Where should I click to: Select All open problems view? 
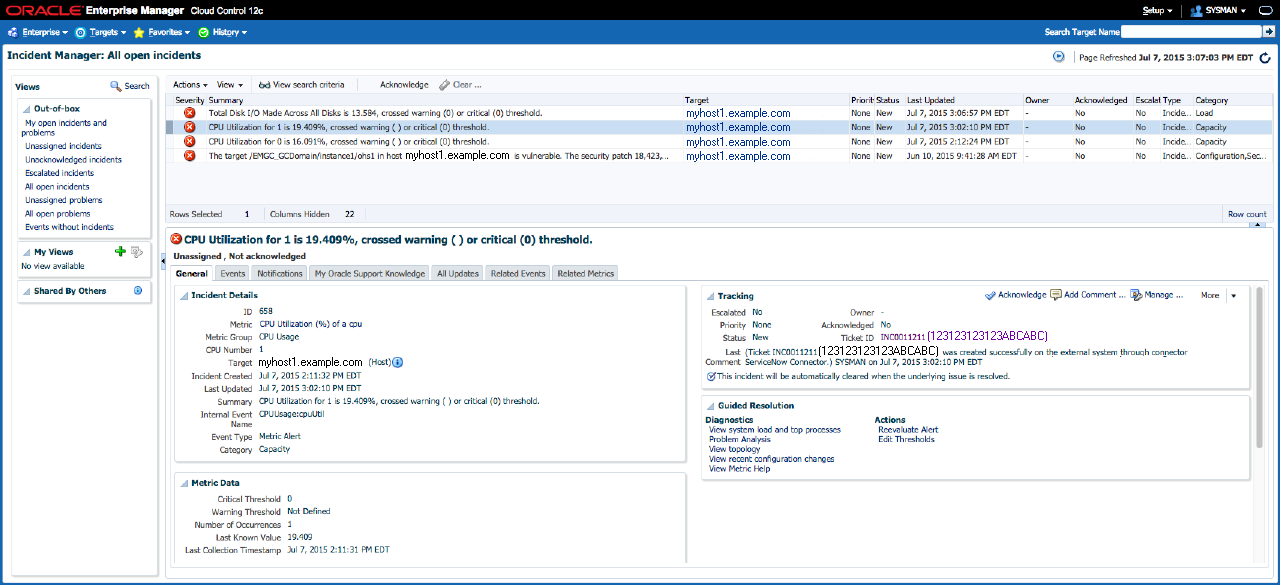tap(57, 214)
